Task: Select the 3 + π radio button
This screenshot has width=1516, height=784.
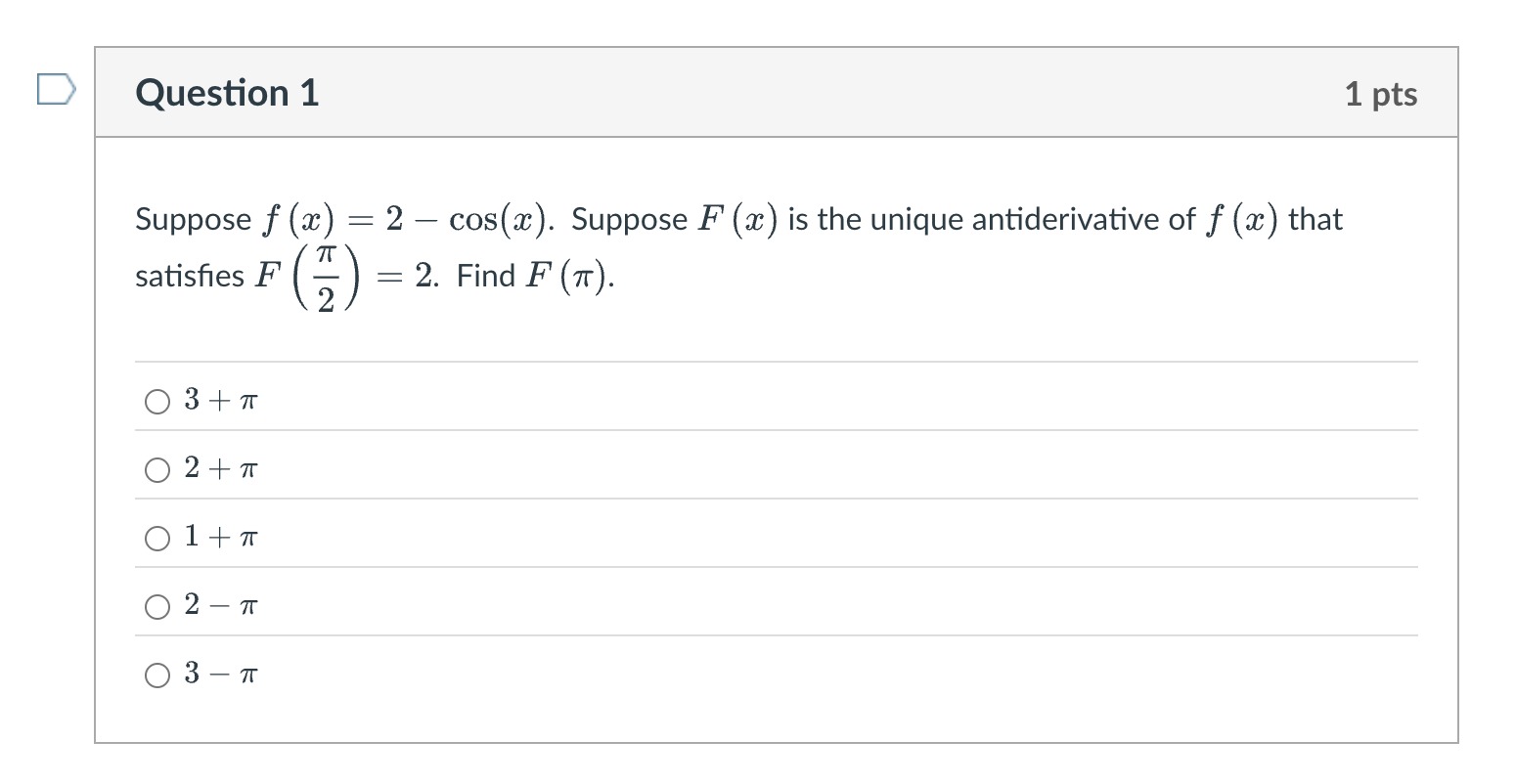Action: [x=157, y=401]
